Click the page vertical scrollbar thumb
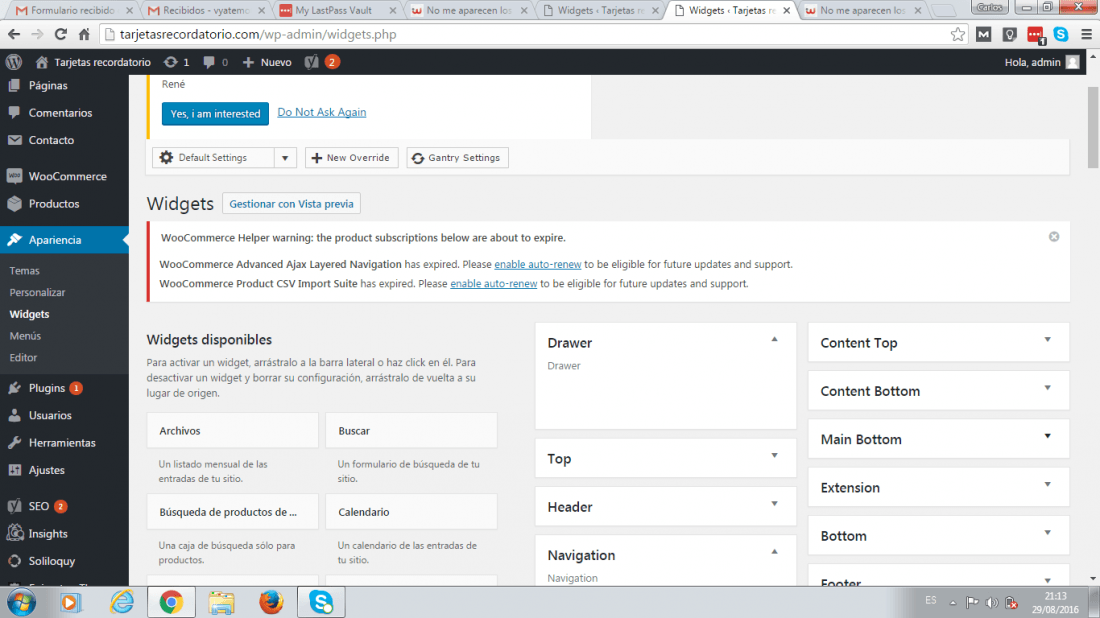Image resolution: width=1100 pixels, height=618 pixels. pyautogui.click(x=1092, y=127)
